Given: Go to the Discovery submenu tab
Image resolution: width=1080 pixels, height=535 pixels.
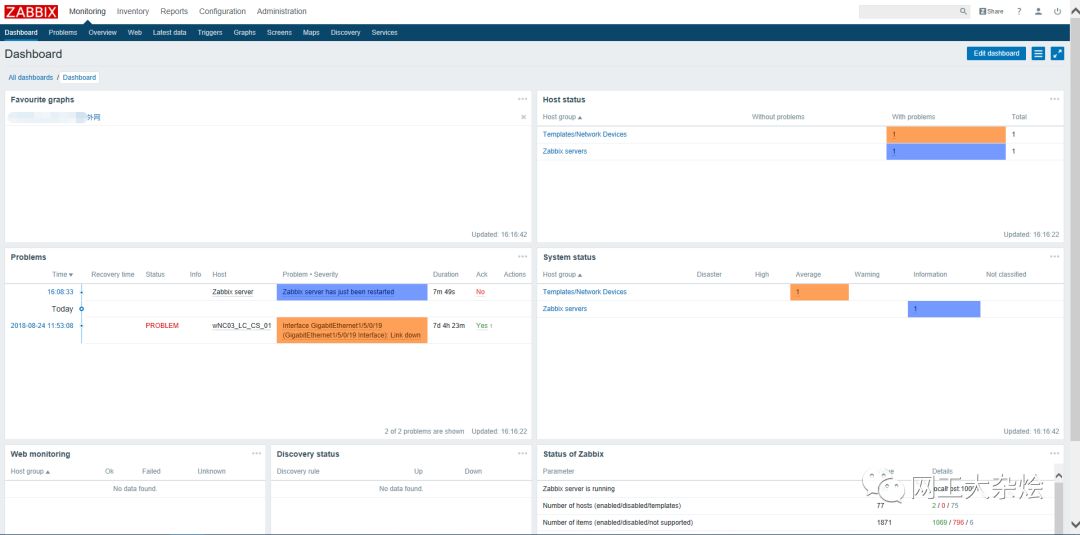Looking at the screenshot, I should pyautogui.click(x=345, y=32).
